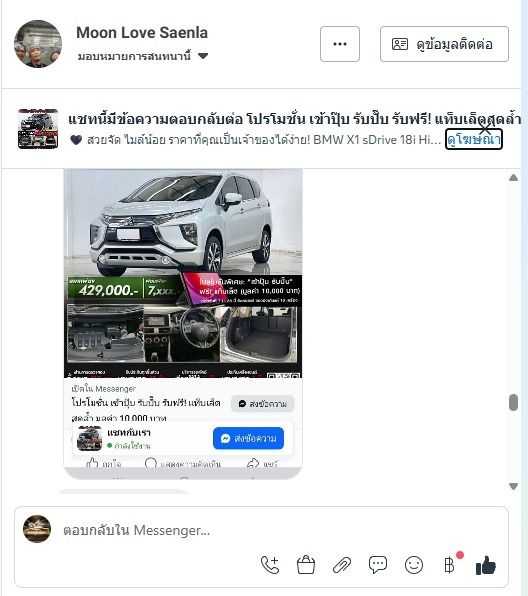
Task: Click ดูข้อมูลติดต่อ contact info button
Action: (444, 44)
